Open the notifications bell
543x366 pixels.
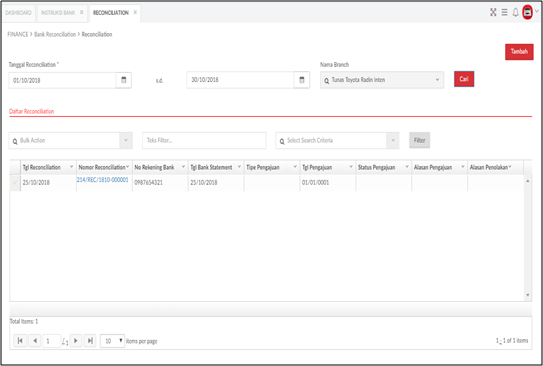[x=516, y=12]
